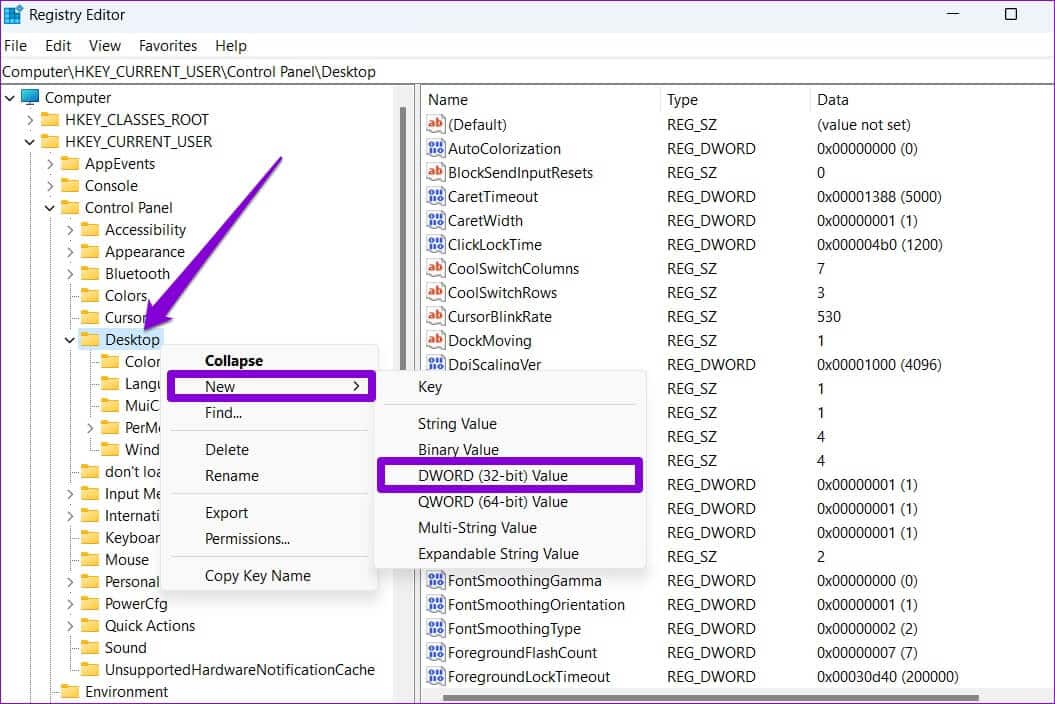Click the Console folder icon
1055x704 pixels.
click(x=70, y=186)
